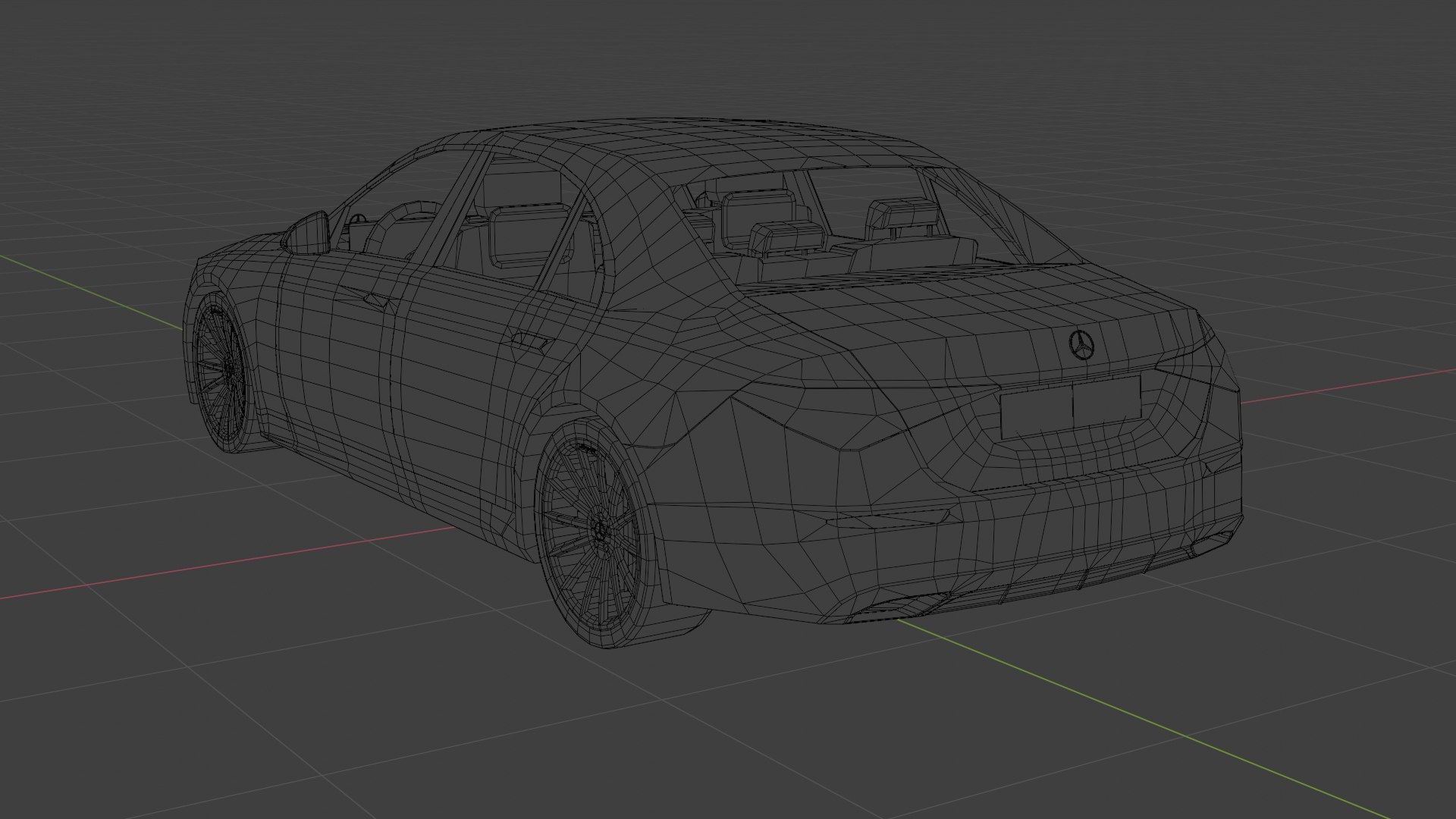
Task: Select the front left wheel
Action: pyautogui.click(x=223, y=373)
